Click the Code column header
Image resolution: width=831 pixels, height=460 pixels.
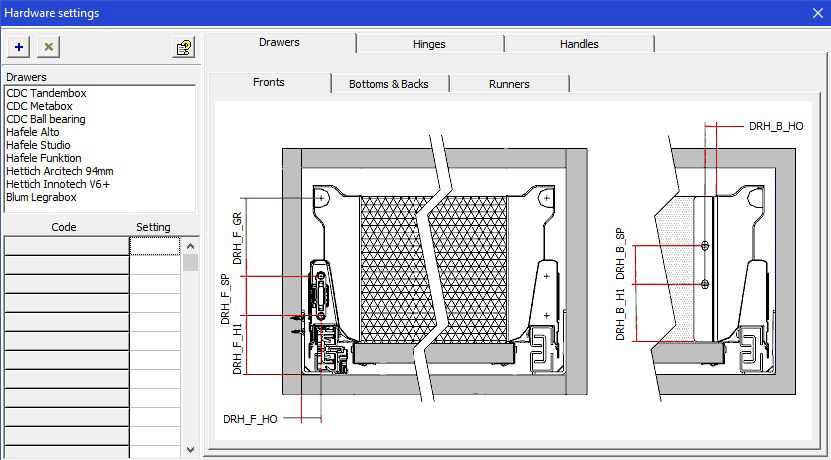(x=64, y=227)
